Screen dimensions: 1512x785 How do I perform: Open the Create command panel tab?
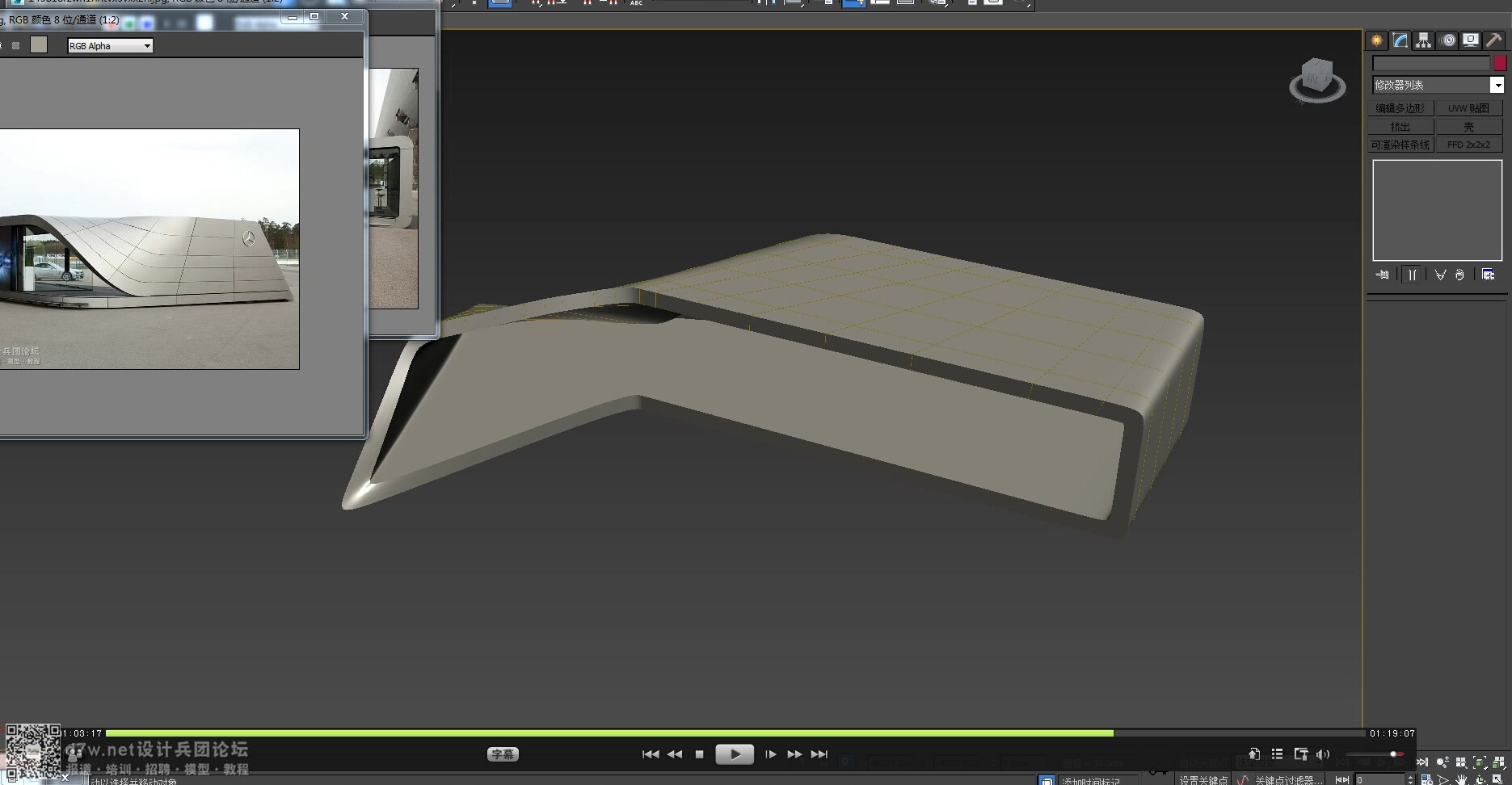click(x=1376, y=40)
